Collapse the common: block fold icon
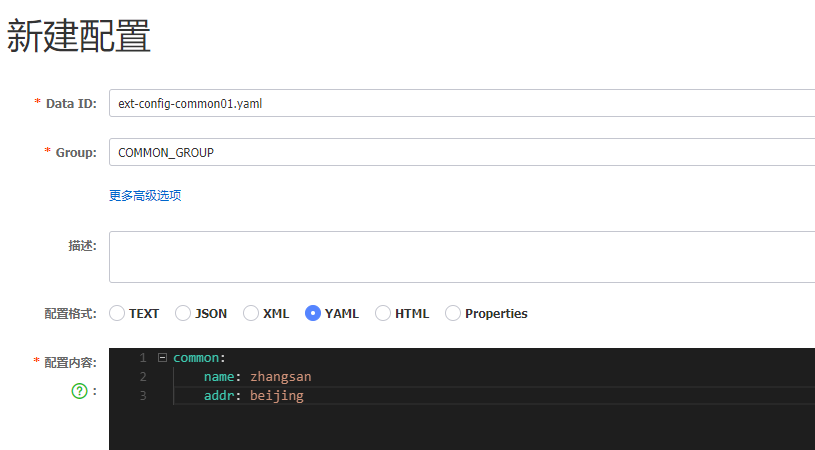815x450 pixels. 162,358
